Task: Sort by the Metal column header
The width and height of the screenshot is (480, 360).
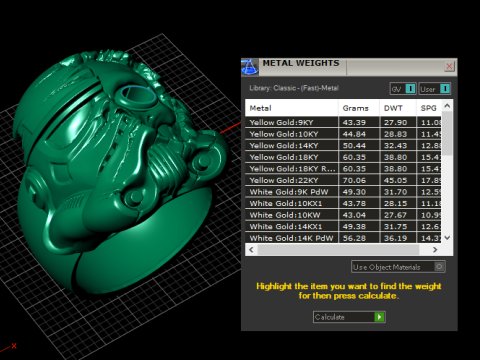Action: coord(292,108)
